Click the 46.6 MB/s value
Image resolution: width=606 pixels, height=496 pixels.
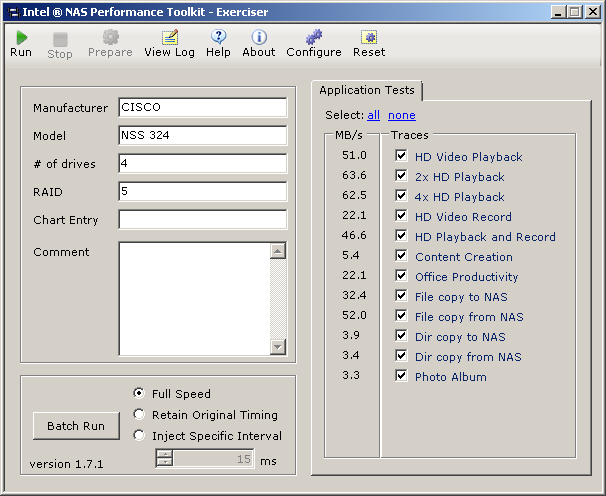[354, 235]
